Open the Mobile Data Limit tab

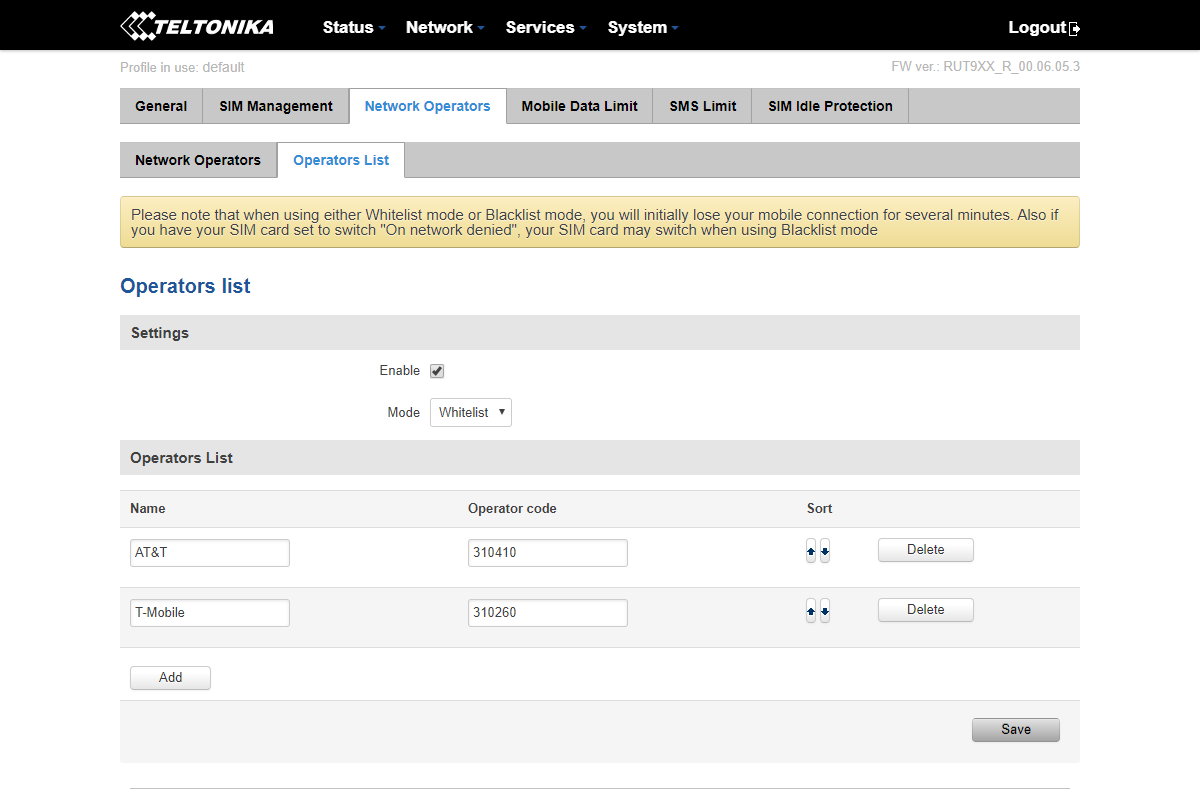(579, 106)
